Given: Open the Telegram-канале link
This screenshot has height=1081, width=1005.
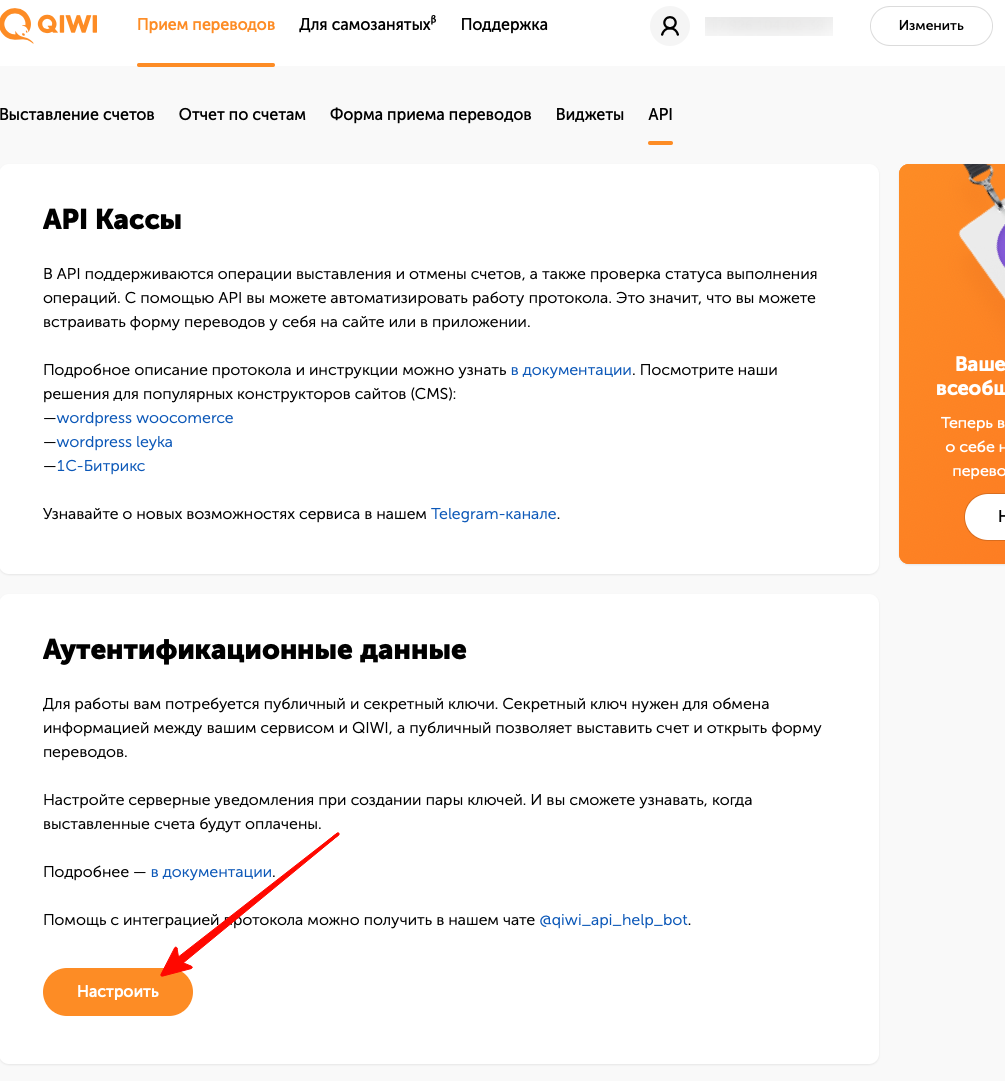Looking at the screenshot, I should point(494,514).
